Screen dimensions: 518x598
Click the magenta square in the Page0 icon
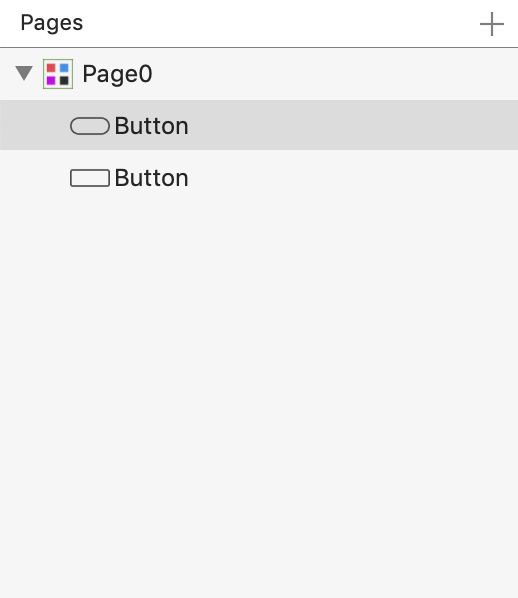coord(51,80)
